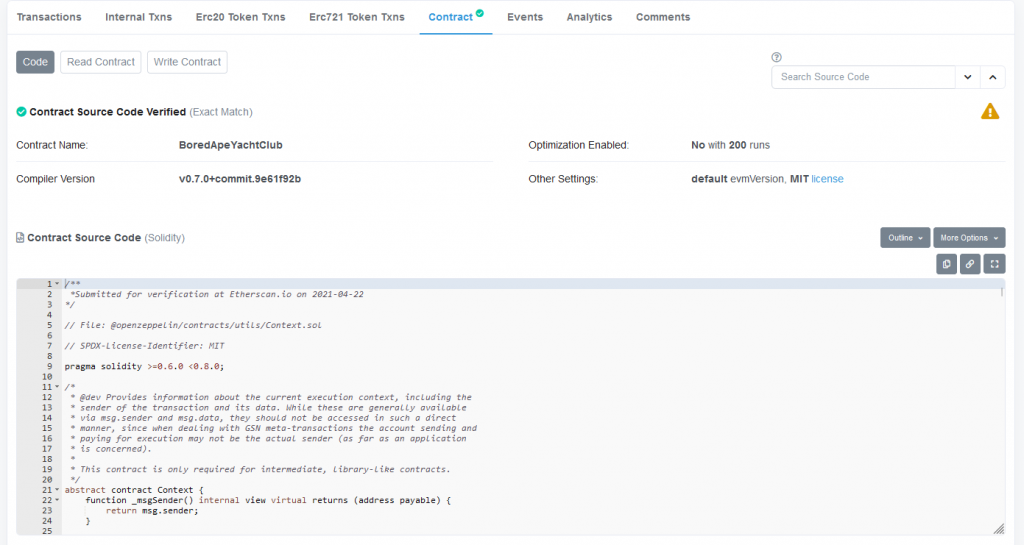Collapse comment block at line 11
1024x545 pixels.
coord(57,387)
